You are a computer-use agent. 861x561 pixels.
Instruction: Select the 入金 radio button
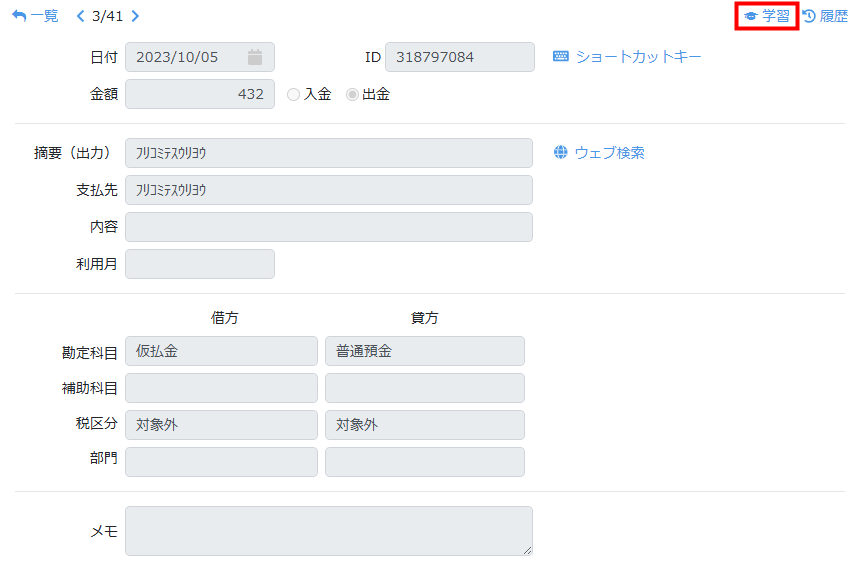tap(293, 95)
